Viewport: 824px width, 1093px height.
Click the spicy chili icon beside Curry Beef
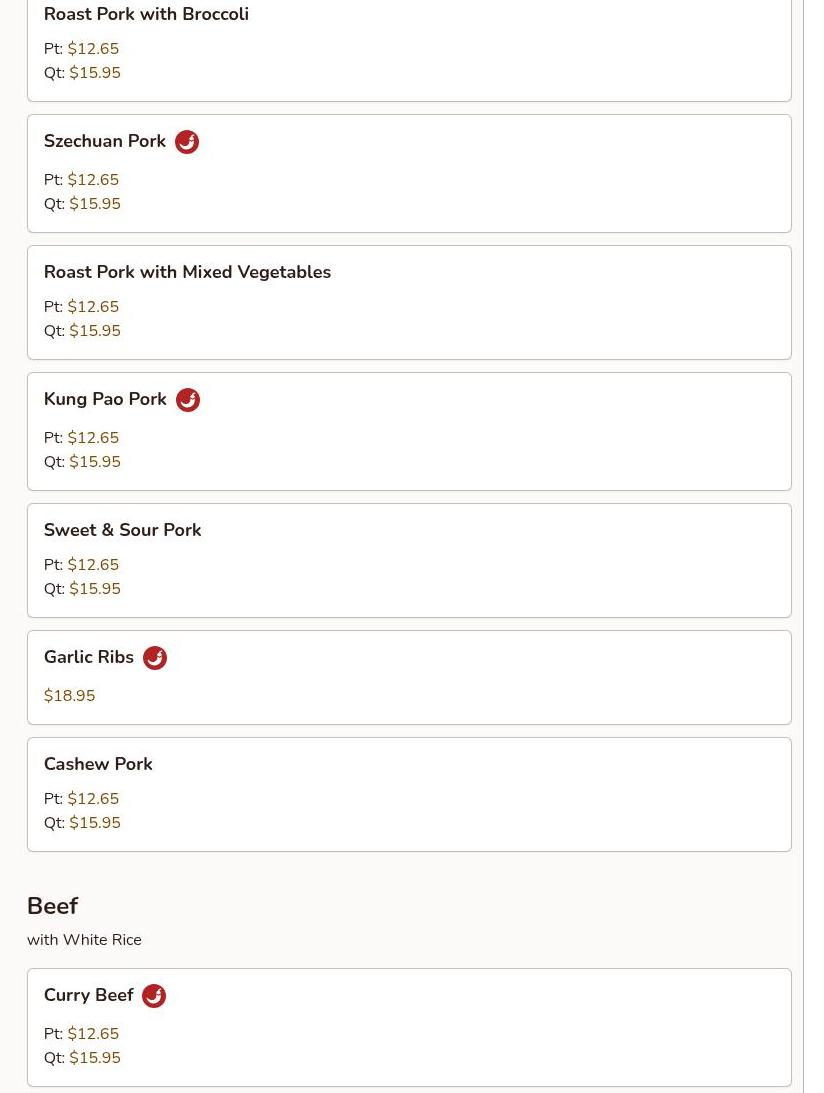point(154,996)
